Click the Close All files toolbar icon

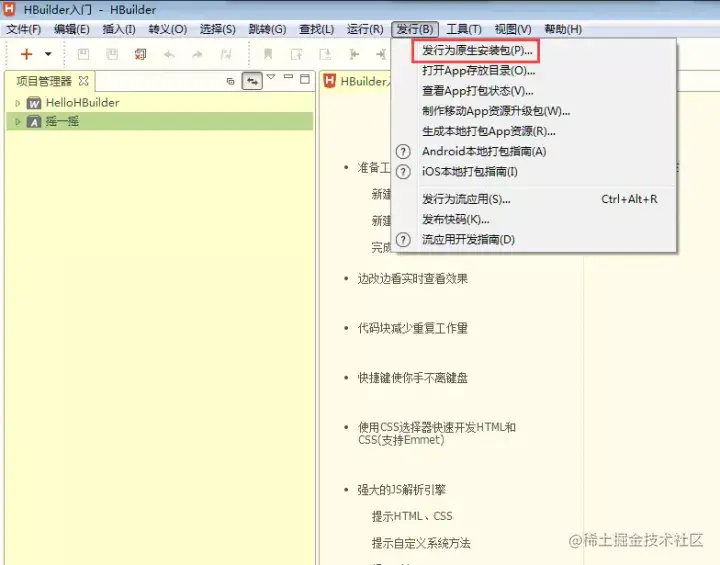pos(141,54)
